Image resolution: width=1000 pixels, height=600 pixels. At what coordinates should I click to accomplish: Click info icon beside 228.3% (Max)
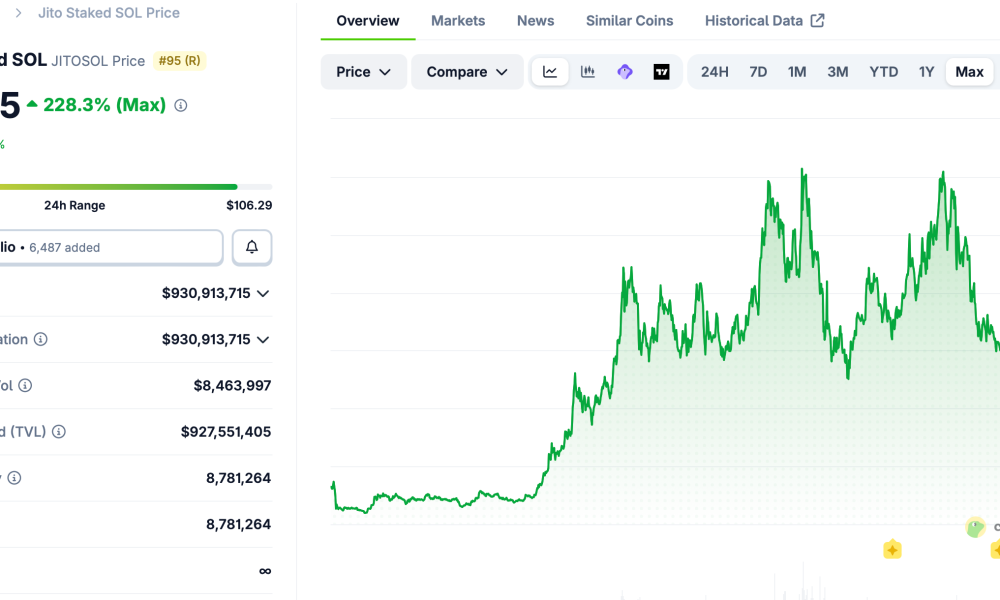(181, 105)
